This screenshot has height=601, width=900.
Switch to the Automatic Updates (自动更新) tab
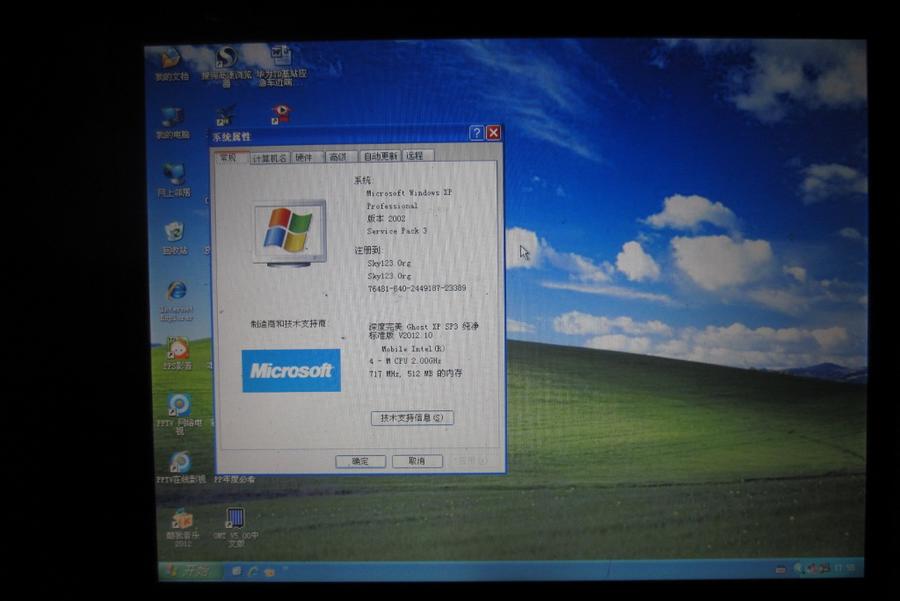[381, 156]
